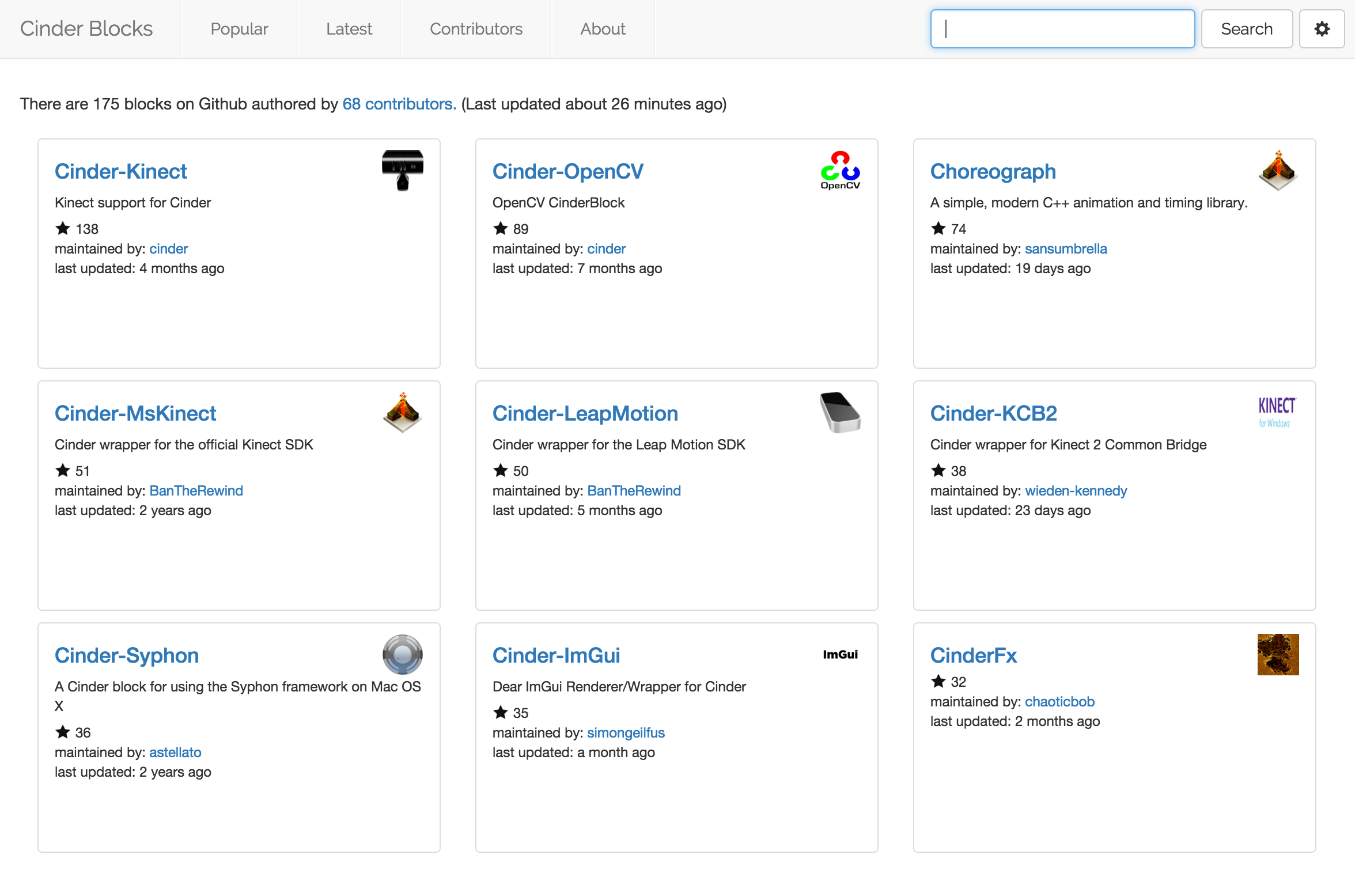Click the star icon on Cinder-Syphon card
This screenshot has height=896, width=1355.
coord(63,732)
